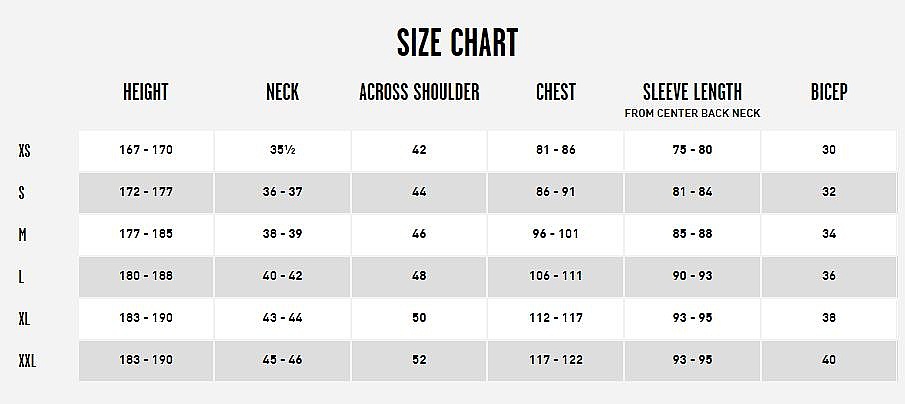Click the XS neck value 35½
This screenshot has width=905, height=404.
pyautogui.click(x=282, y=150)
